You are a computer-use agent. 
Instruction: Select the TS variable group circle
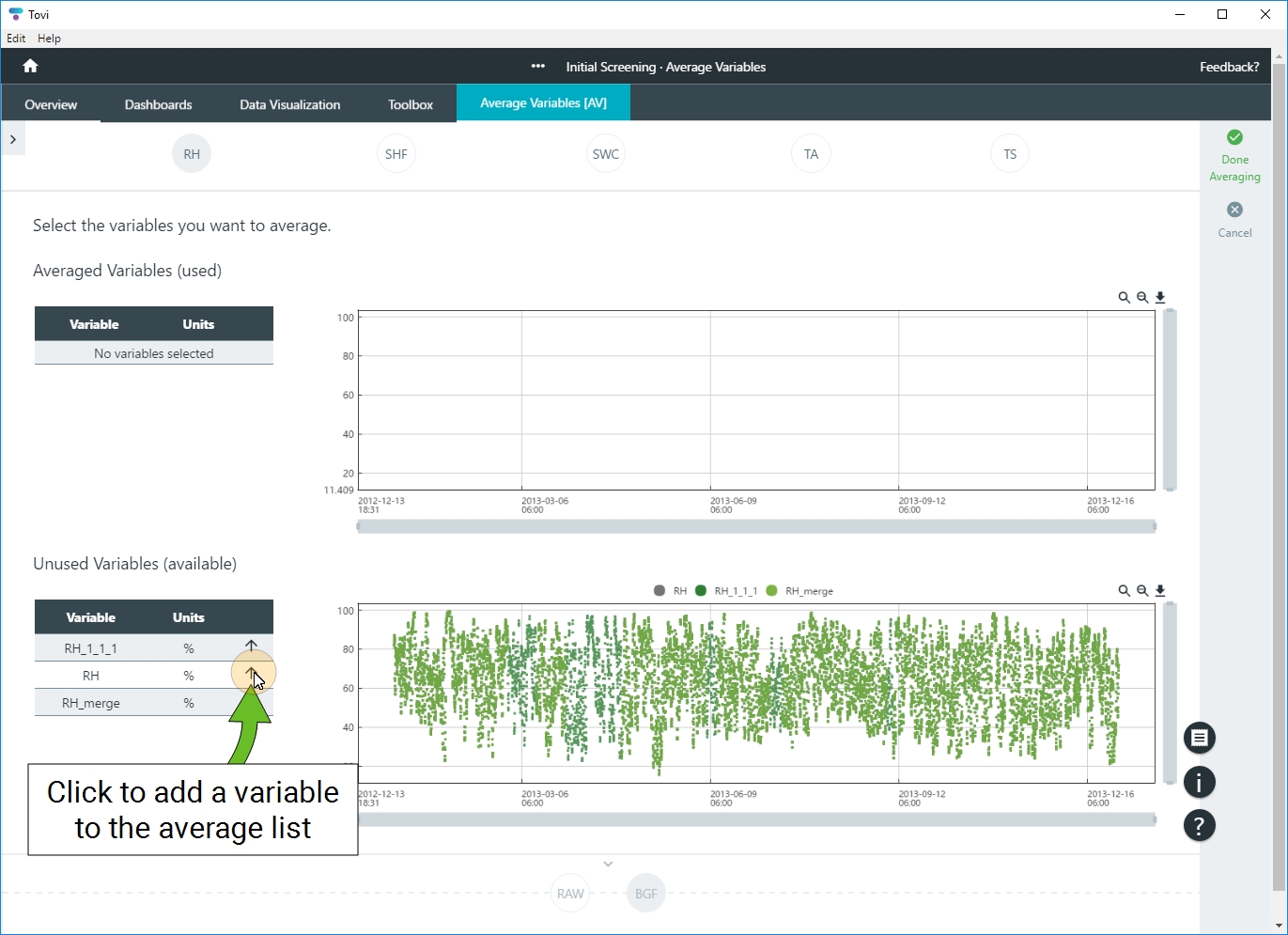(x=1010, y=154)
